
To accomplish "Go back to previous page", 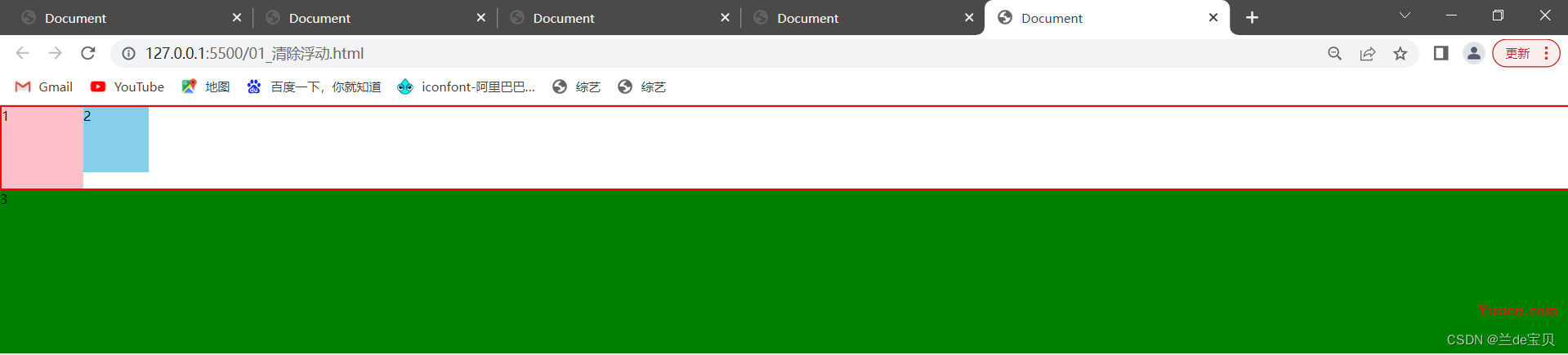I will point(22,53).
